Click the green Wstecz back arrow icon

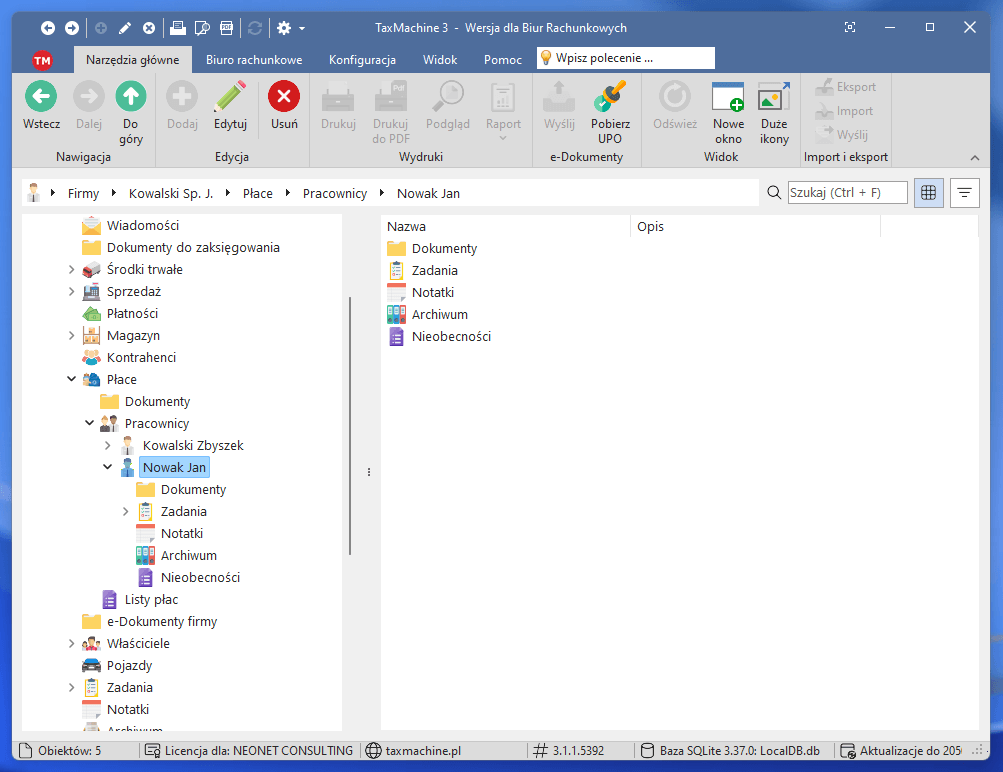click(x=41, y=97)
